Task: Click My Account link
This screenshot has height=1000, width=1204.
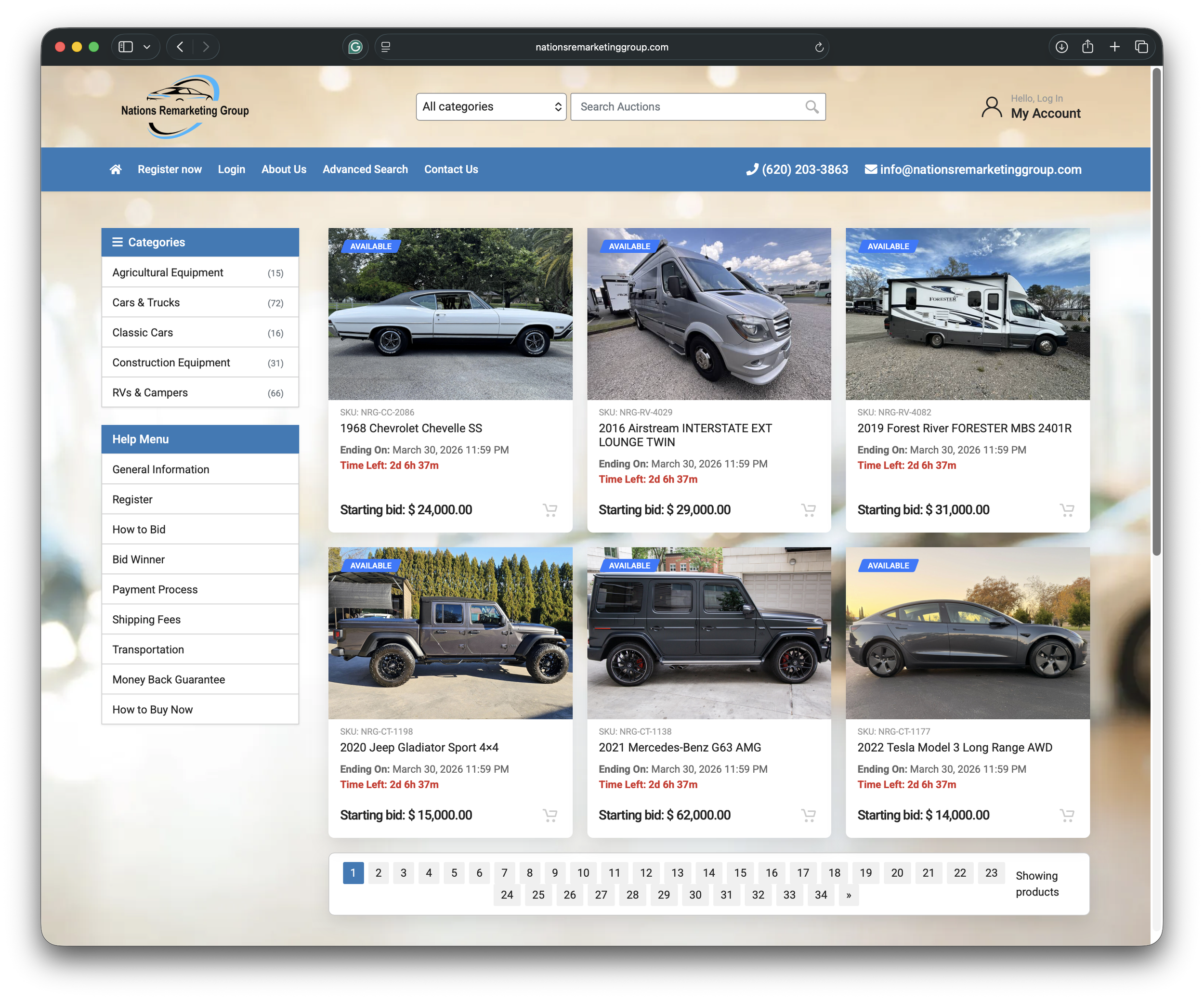Action: [x=1045, y=114]
